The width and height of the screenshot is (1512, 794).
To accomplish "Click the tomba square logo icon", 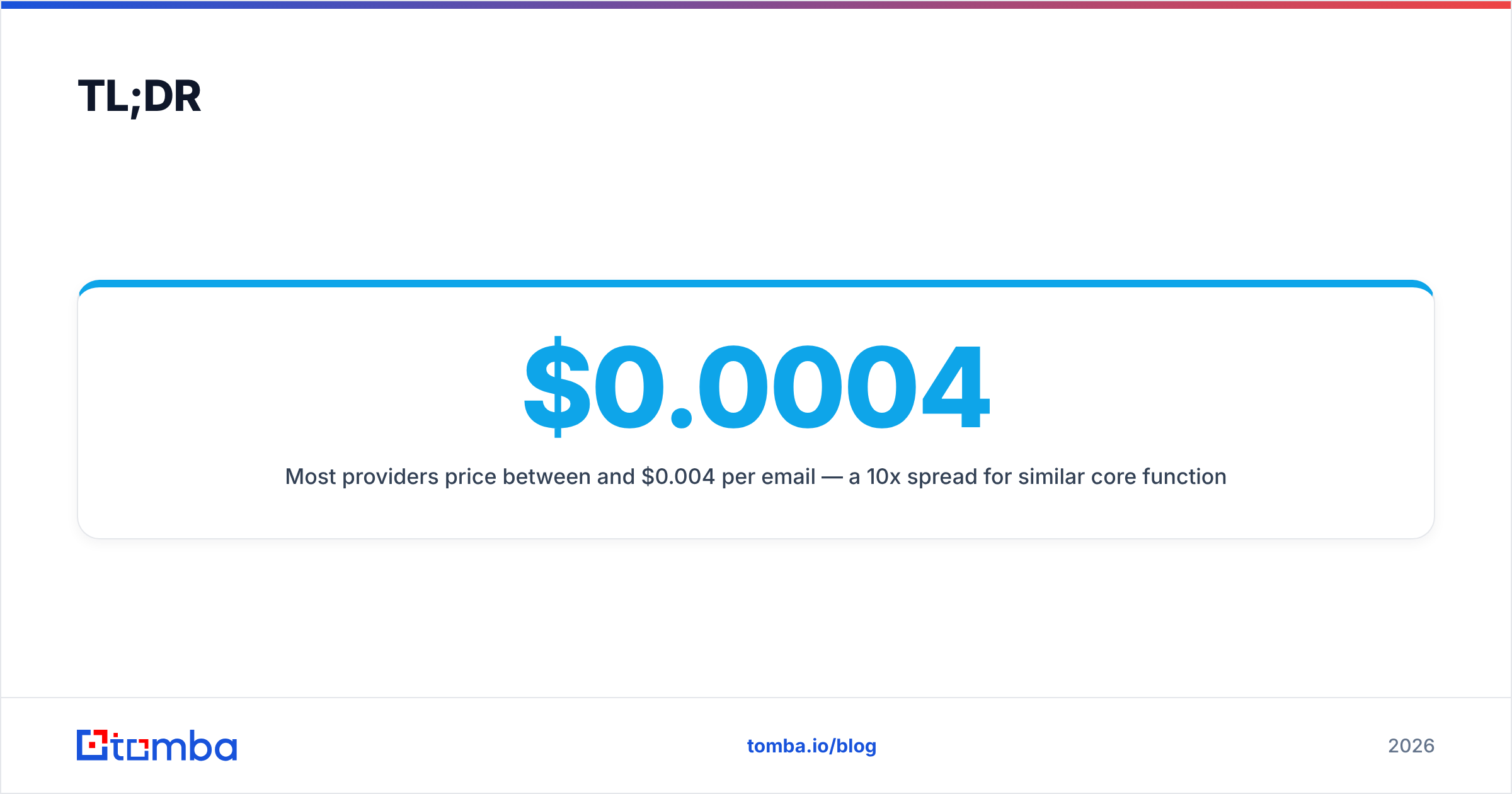I will tap(93, 745).
